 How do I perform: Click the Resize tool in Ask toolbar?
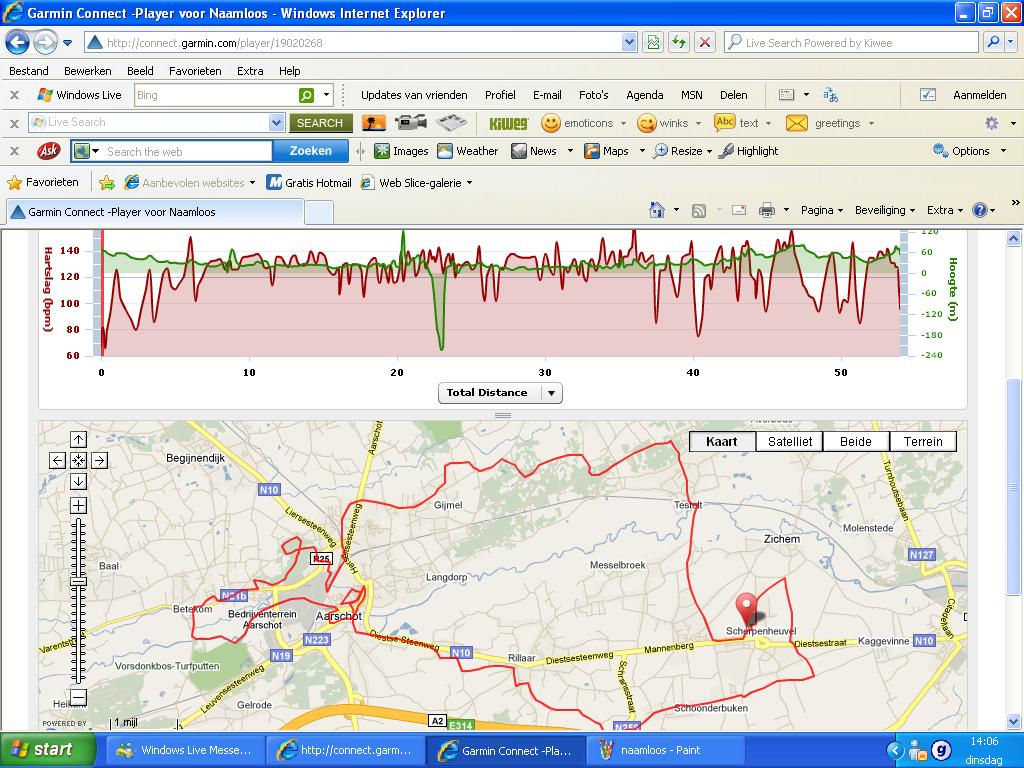678,152
